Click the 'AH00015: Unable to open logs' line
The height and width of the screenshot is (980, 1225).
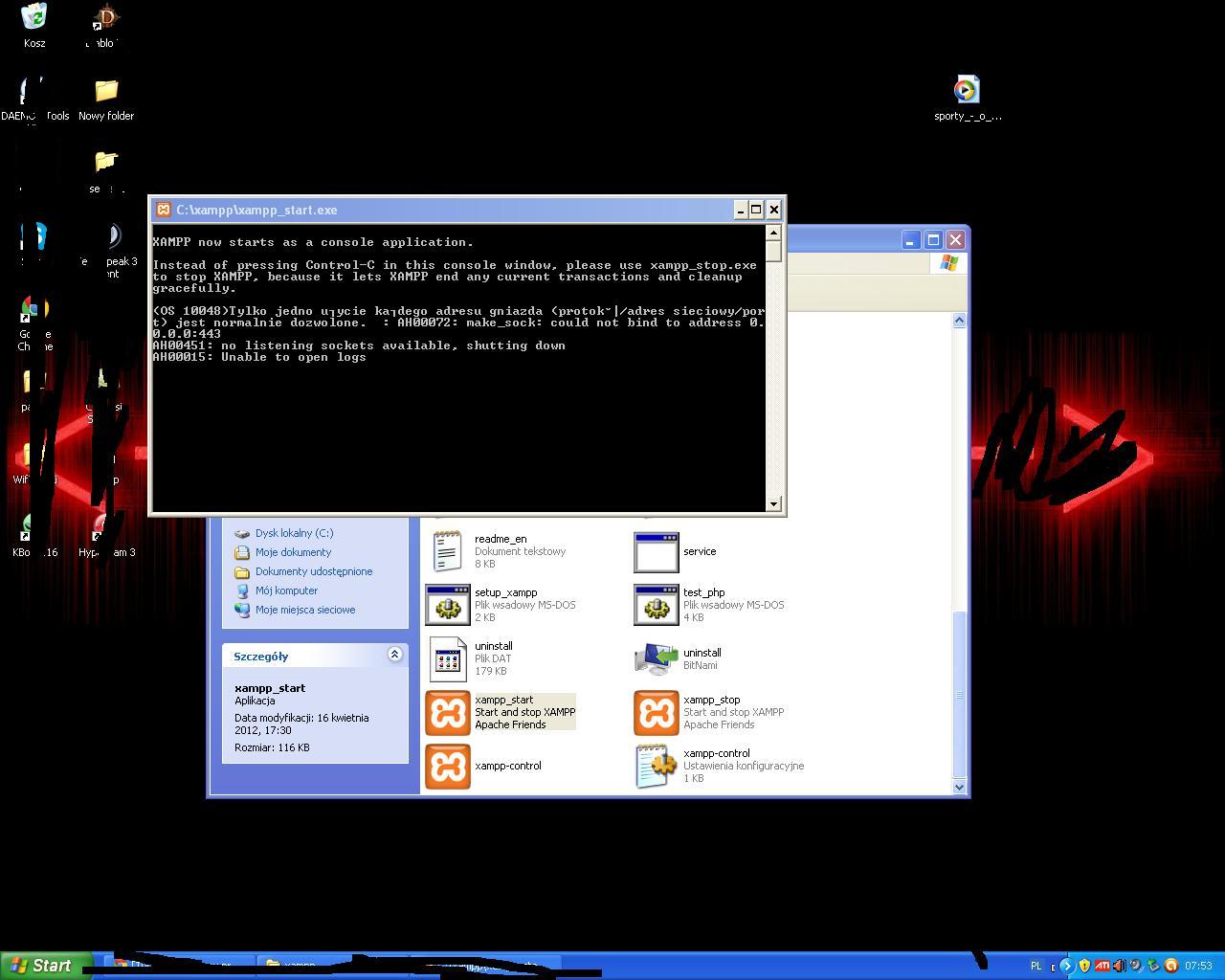(x=259, y=357)
